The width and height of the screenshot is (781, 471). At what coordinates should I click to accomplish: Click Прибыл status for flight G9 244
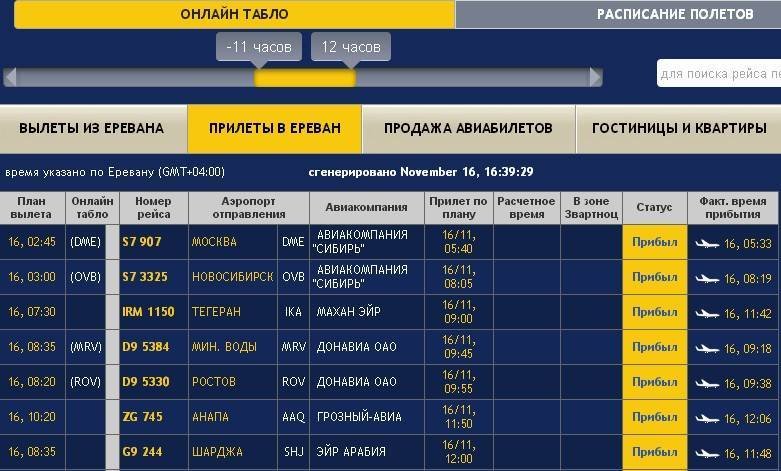pos(654,452)
